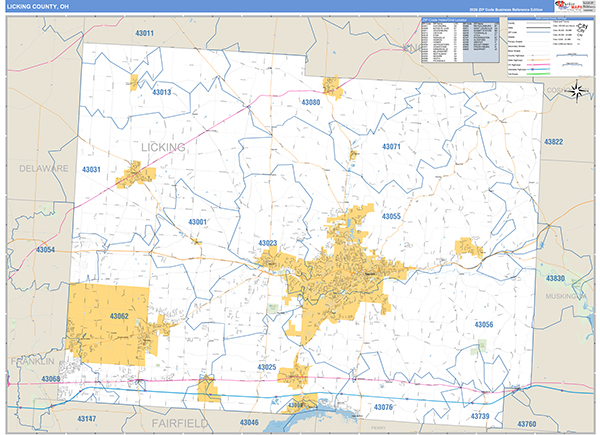
Task: Select ZIP code label 43013
Action: click(161, 92)
